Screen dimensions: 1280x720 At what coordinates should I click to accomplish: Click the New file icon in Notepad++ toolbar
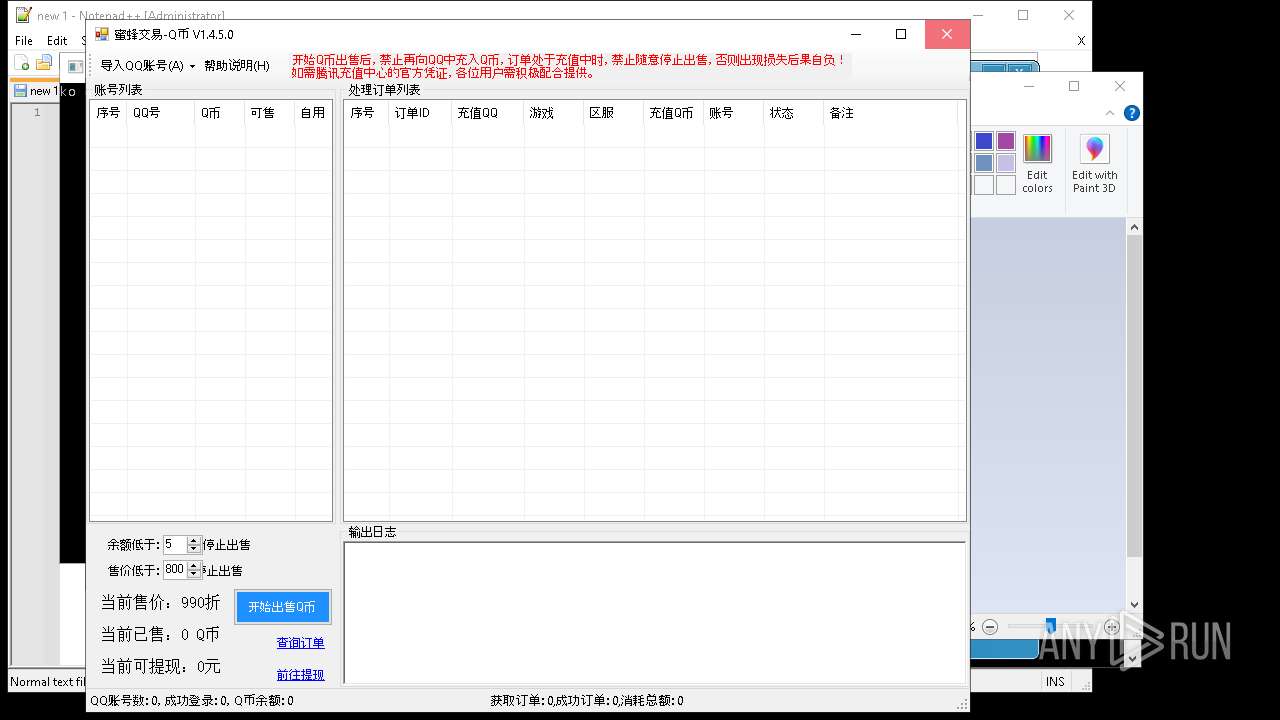23,64
